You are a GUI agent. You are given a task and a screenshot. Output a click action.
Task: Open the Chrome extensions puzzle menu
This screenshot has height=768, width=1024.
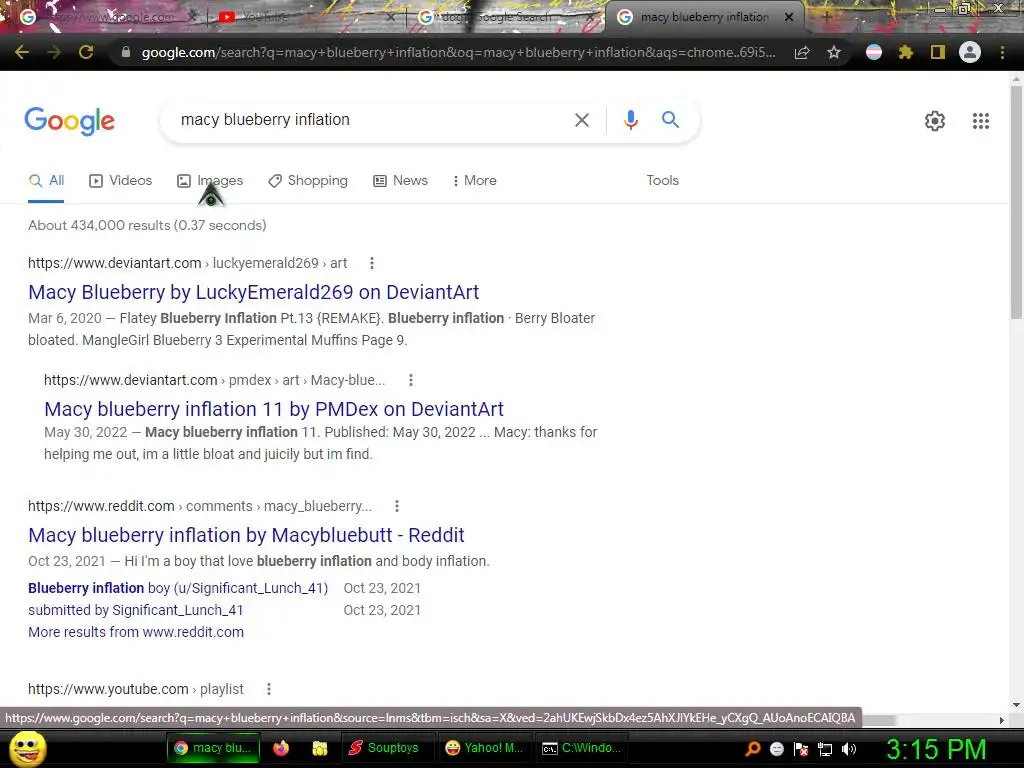click(905, 52)
